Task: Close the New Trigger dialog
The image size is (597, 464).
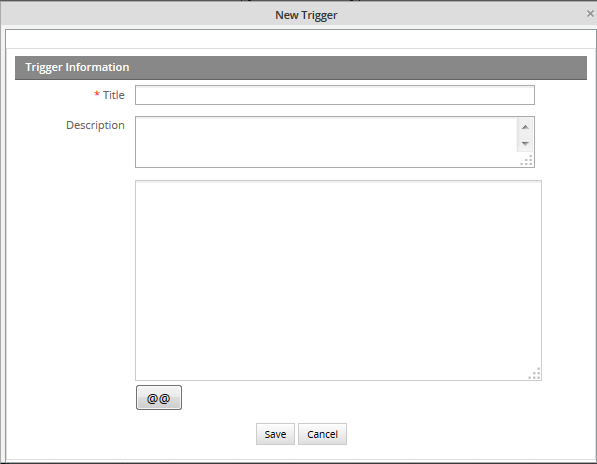Action: click(590, 14)
